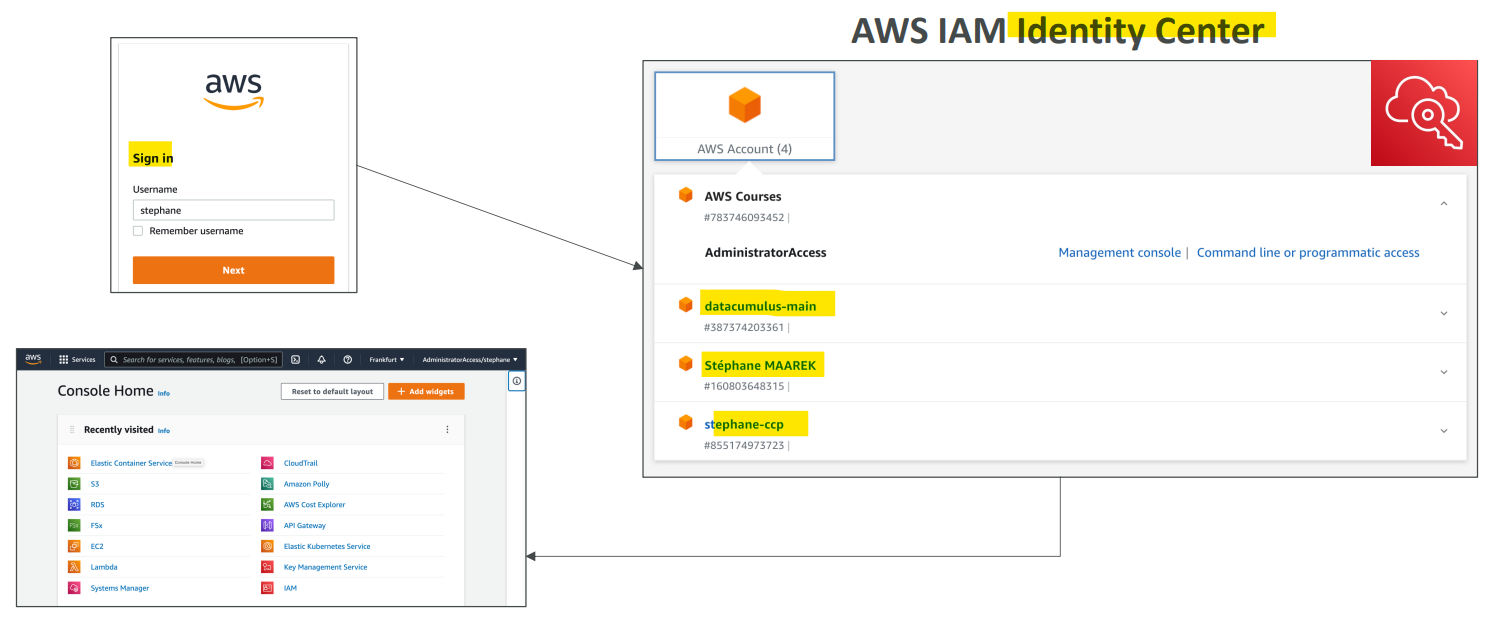The image size is (1491, 618).
Task: Open the IAM service icon
Action: pyautogui.click(x=267, y=588)
